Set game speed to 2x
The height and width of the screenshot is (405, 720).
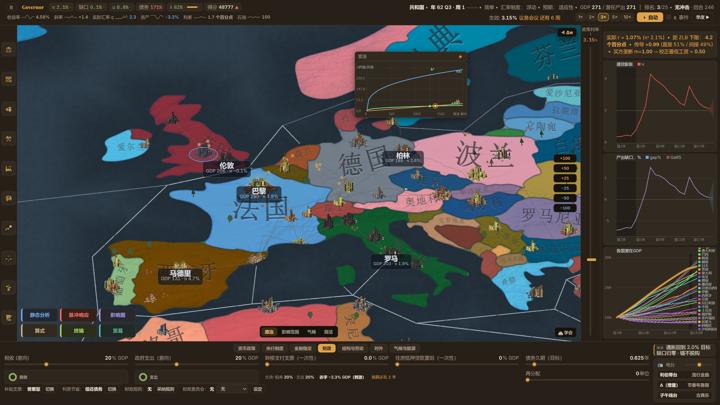[592, 17]
